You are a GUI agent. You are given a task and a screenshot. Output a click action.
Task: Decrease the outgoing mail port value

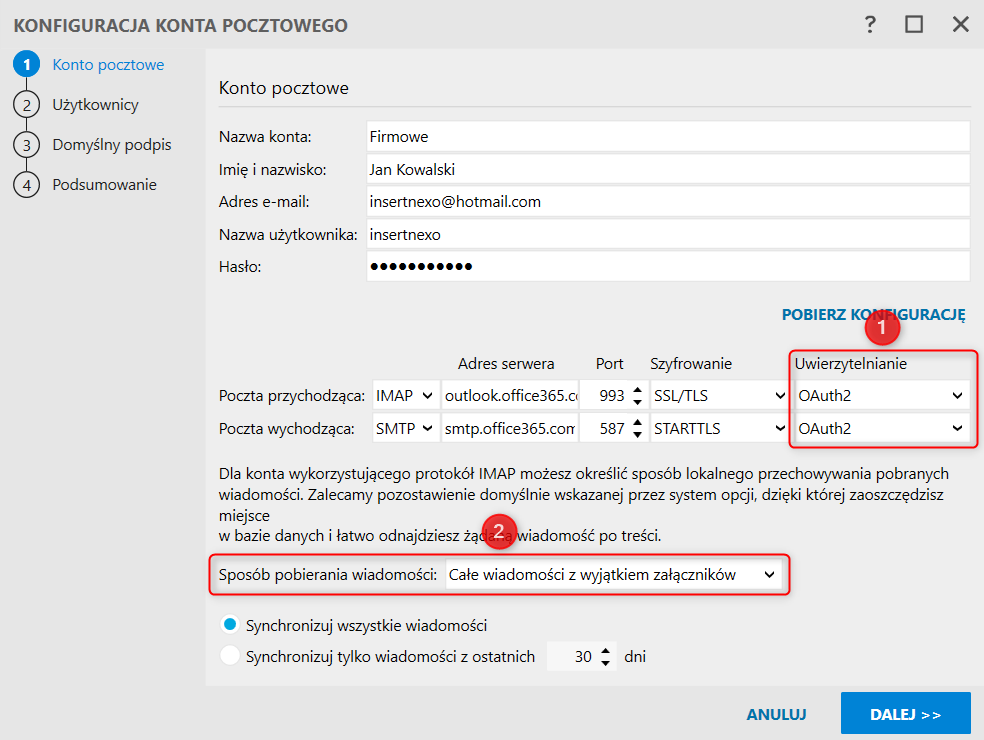coord(636,436)
